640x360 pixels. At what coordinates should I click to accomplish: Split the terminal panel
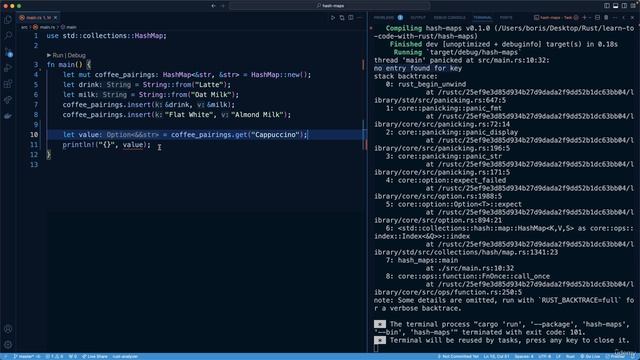[597, 18]
